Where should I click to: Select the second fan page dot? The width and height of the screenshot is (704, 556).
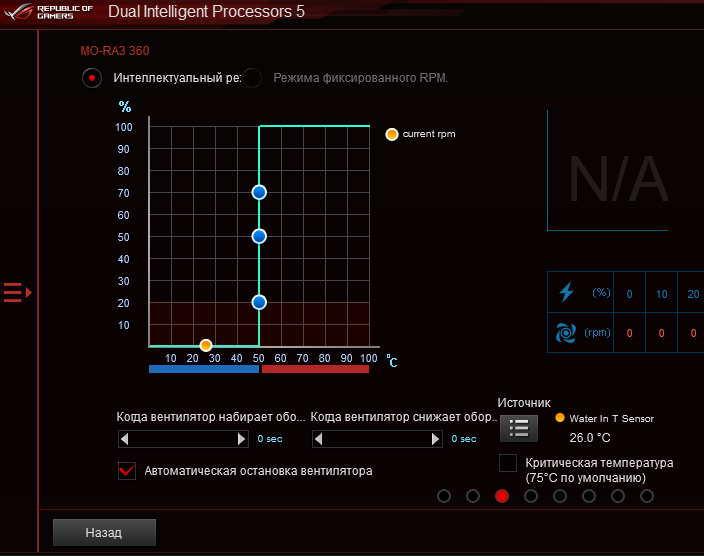pos(473,496)
